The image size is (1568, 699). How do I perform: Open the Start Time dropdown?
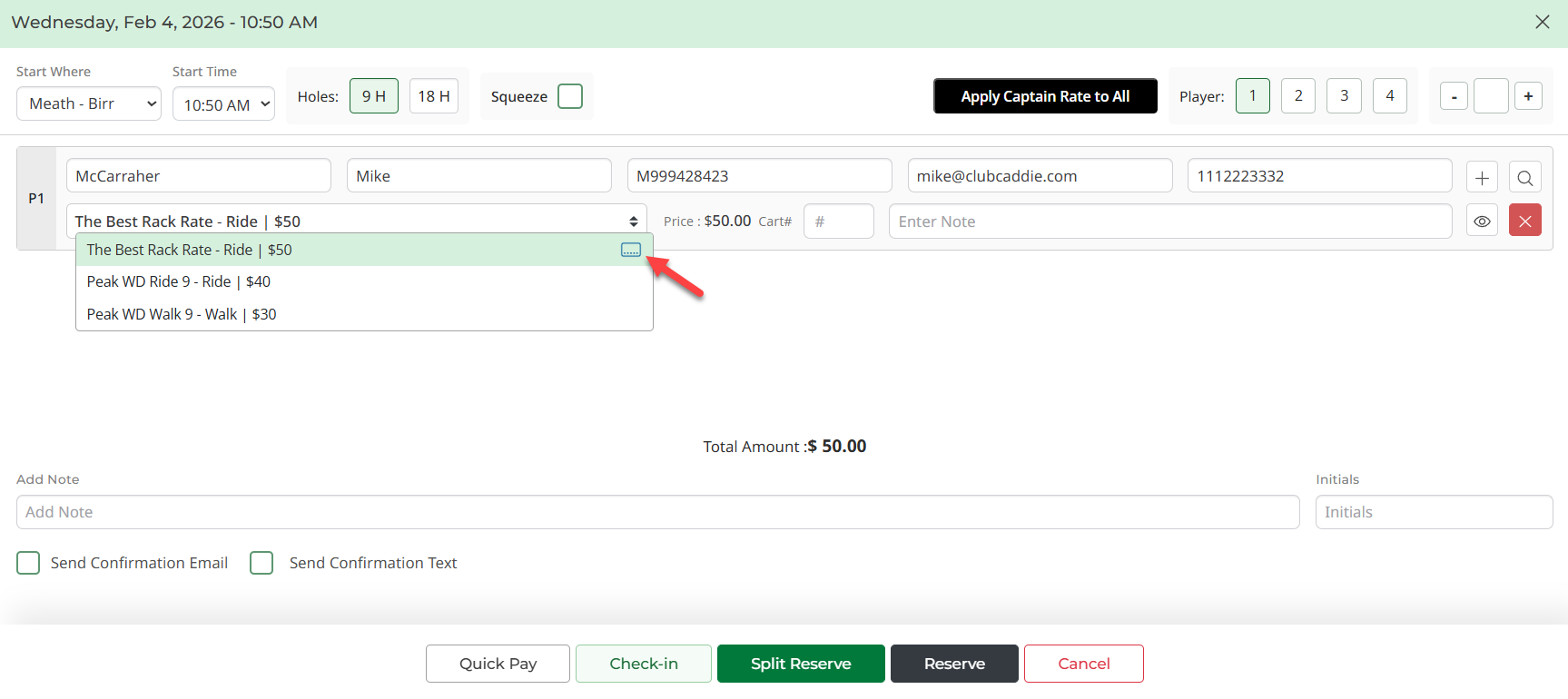tap(223, 104)
